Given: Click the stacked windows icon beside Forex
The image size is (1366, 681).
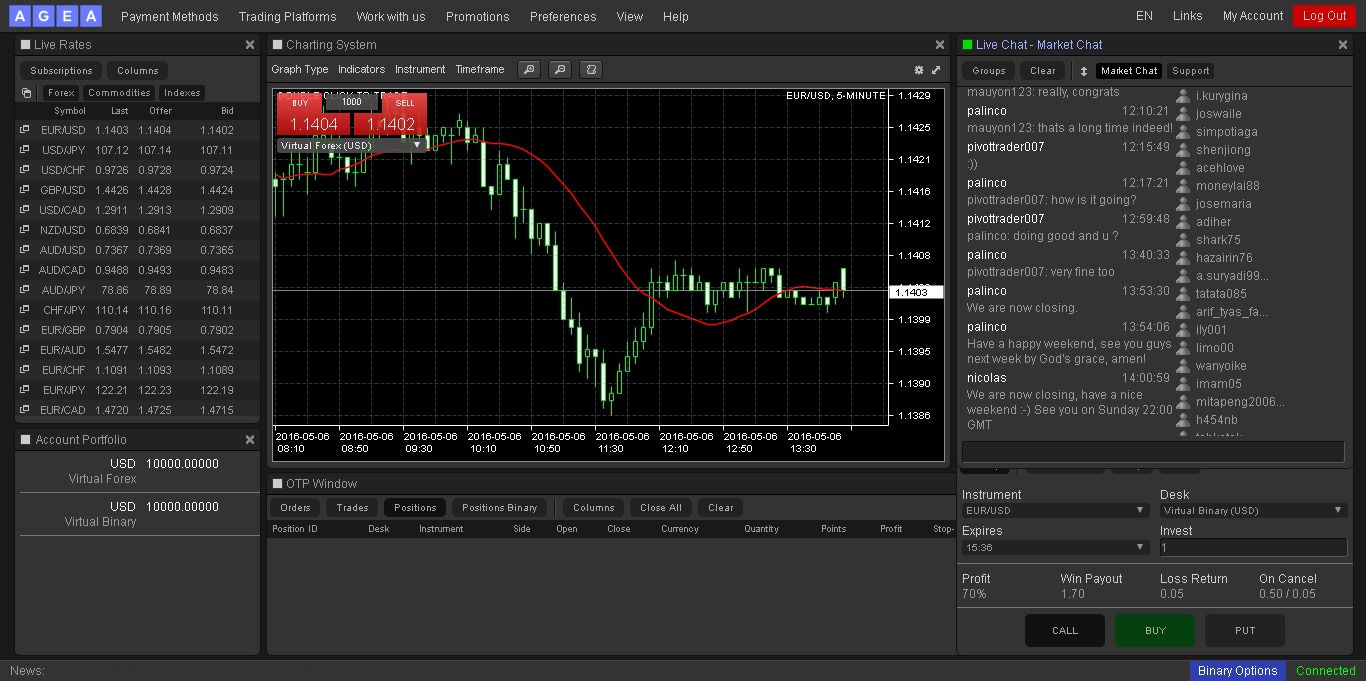Looking at the screenshot, I should (27, 93).
